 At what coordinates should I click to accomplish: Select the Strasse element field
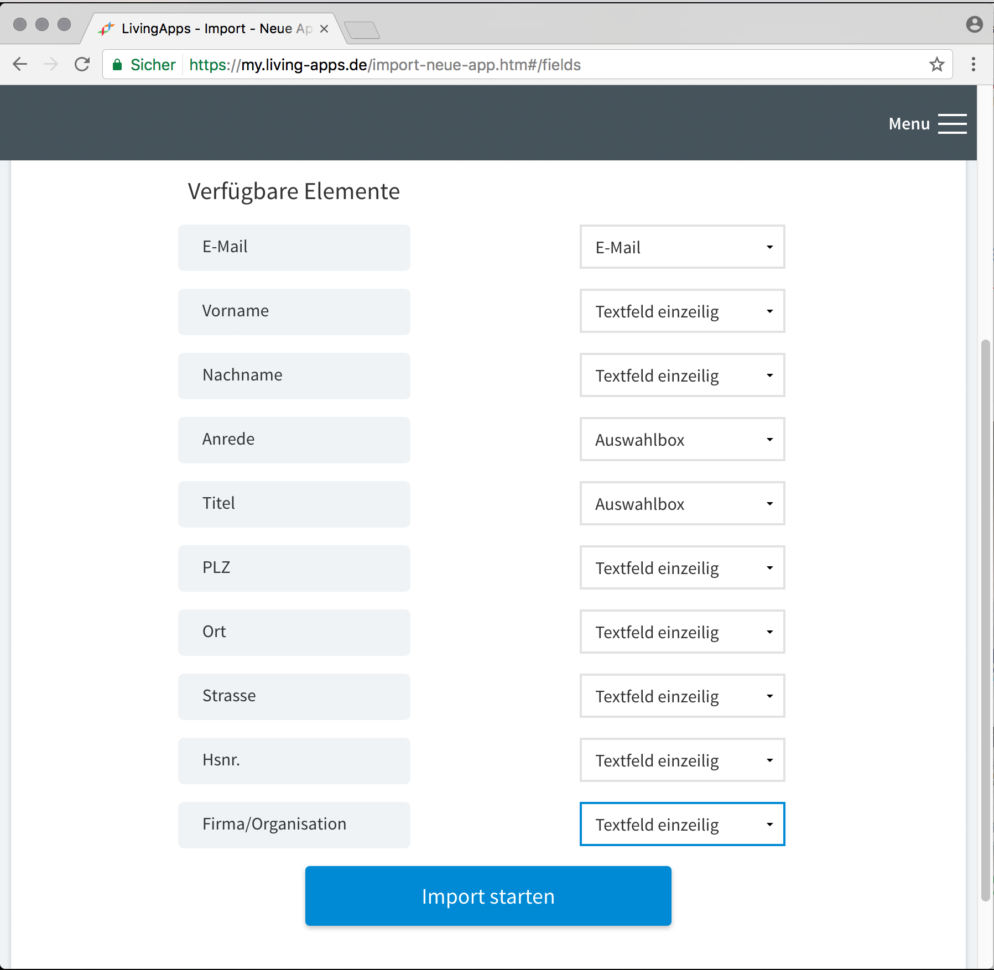[x=294, y=696]
